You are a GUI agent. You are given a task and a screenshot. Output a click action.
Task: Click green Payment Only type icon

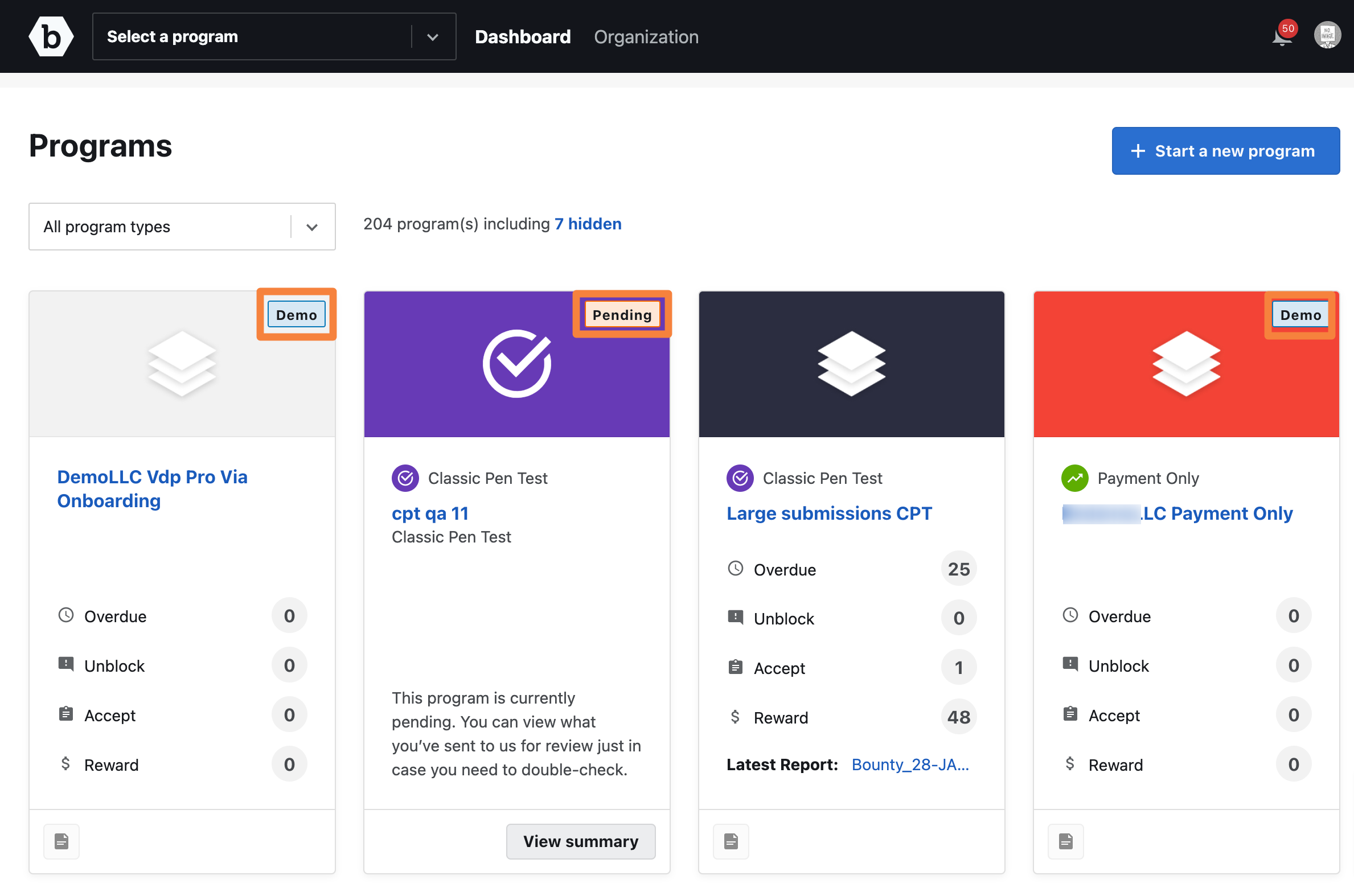(x=1074, y=478)
